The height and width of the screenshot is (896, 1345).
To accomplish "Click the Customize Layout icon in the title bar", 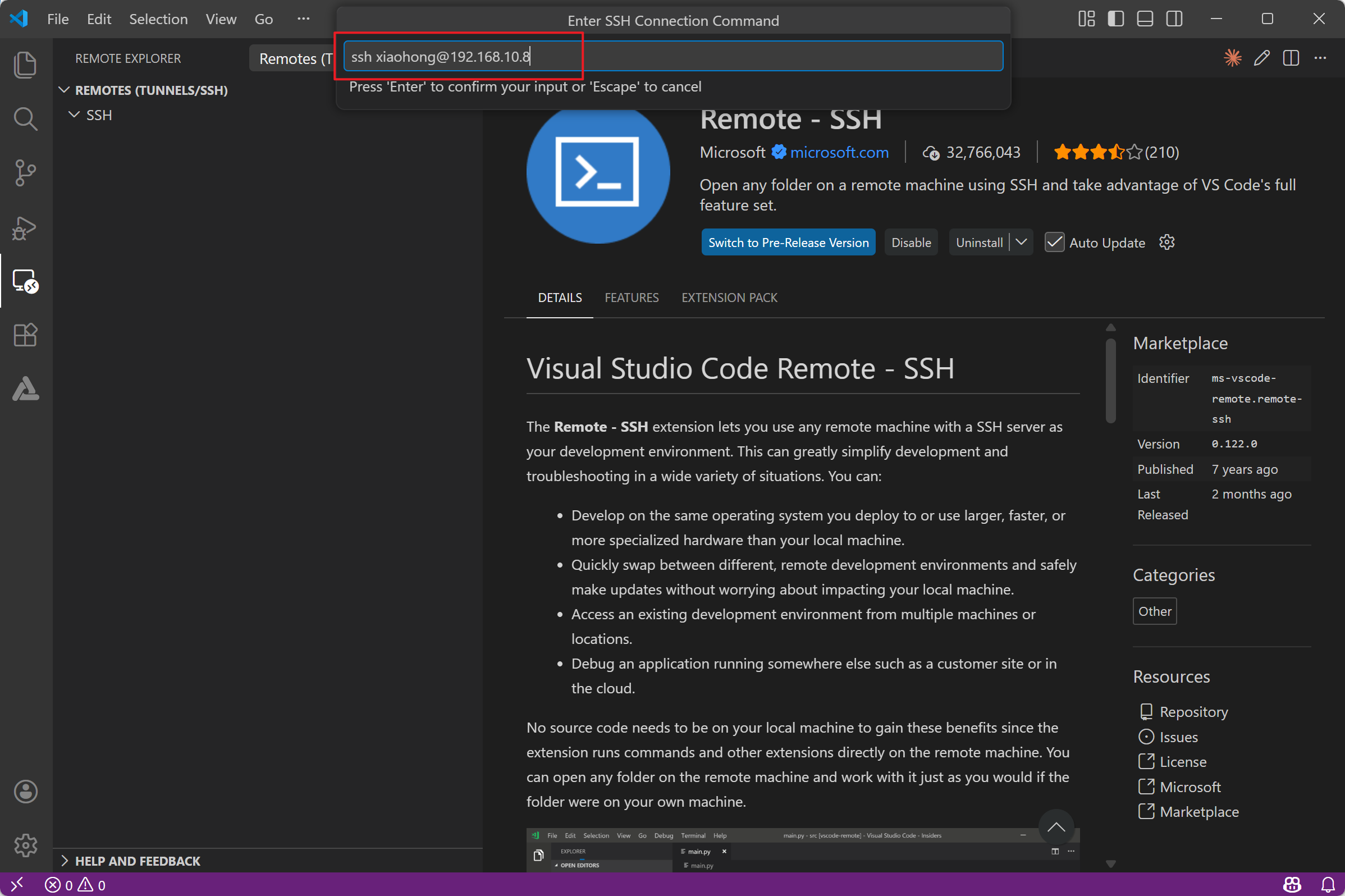I will pyautogui.click(x=1086, y=19).
